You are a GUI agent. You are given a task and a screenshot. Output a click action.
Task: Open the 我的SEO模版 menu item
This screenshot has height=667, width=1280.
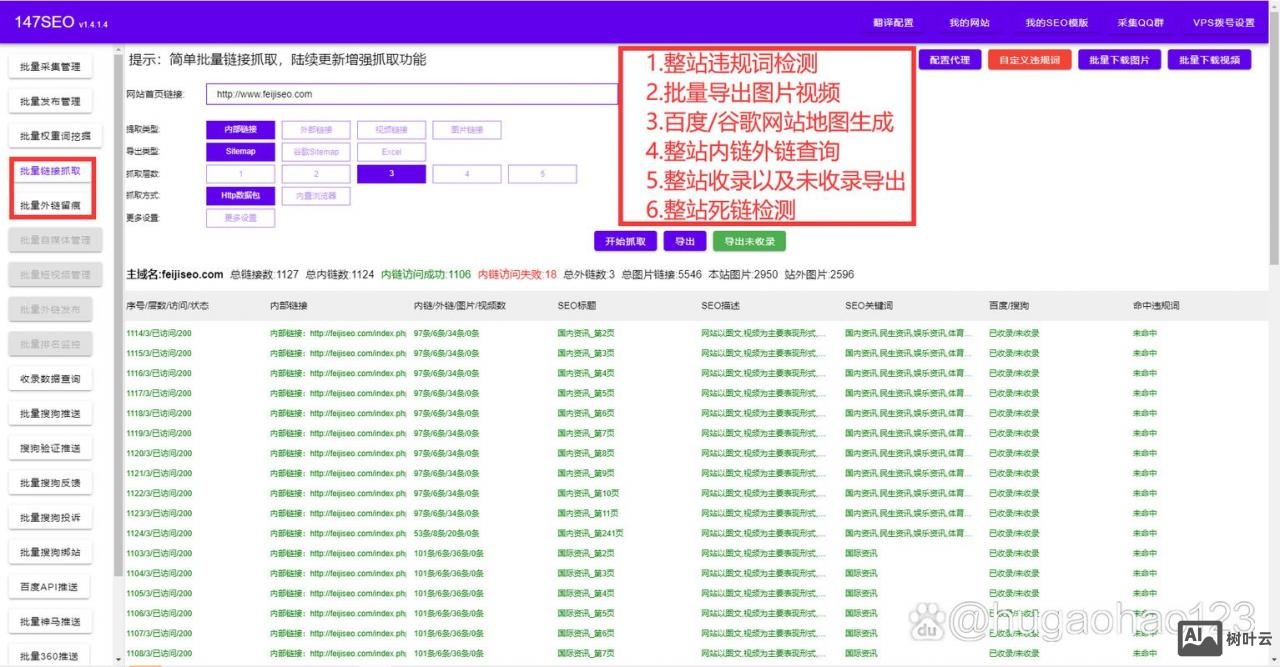coord(1055,22)
